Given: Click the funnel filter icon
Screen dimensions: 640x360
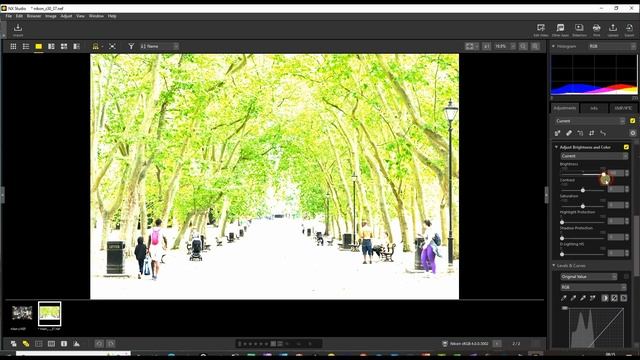Looking at the screenshot, I should click(131, 47).
